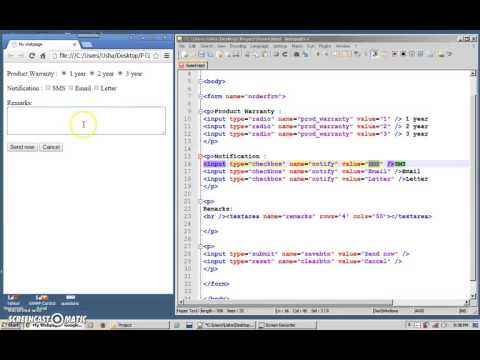This screenshot has width=480, height=360.
Task: Click the Send now button
Action: tap(22, 147)
